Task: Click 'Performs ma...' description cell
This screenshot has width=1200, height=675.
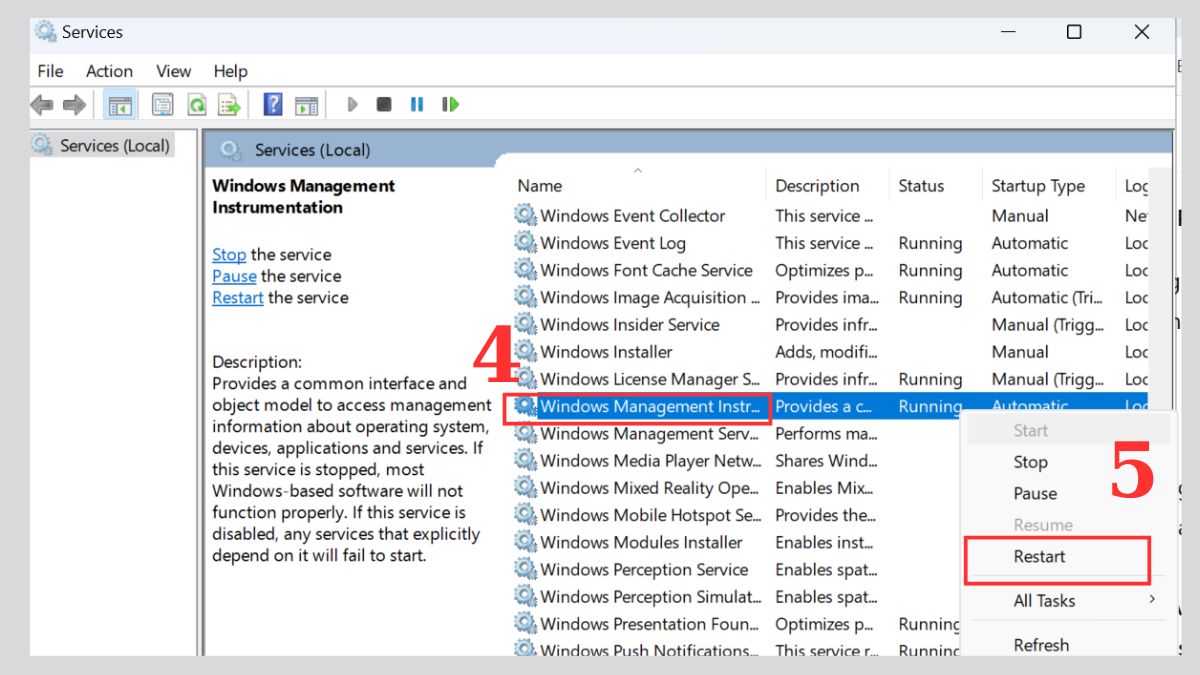Action: point(826,433)
